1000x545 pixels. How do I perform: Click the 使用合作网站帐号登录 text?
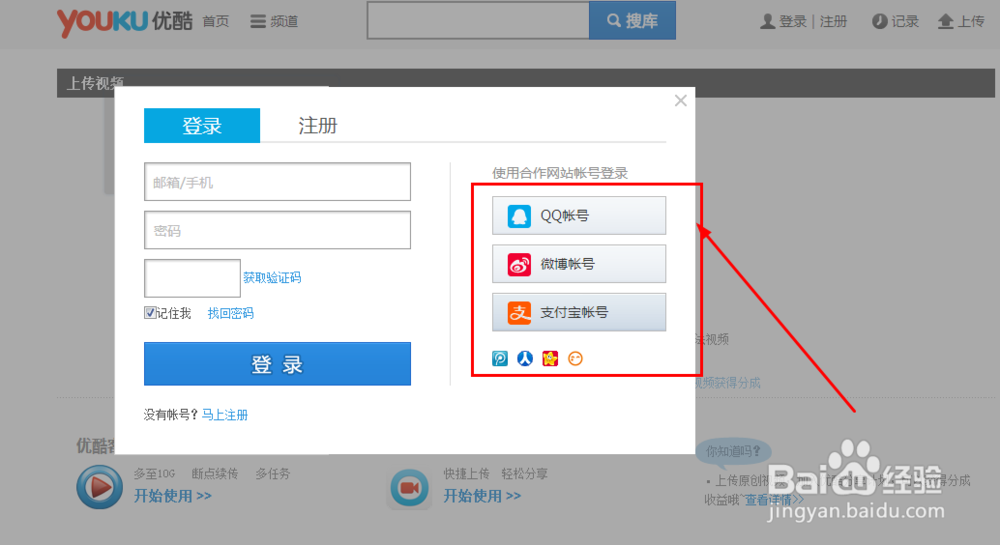pyautogui.click(x=560, y=173)
